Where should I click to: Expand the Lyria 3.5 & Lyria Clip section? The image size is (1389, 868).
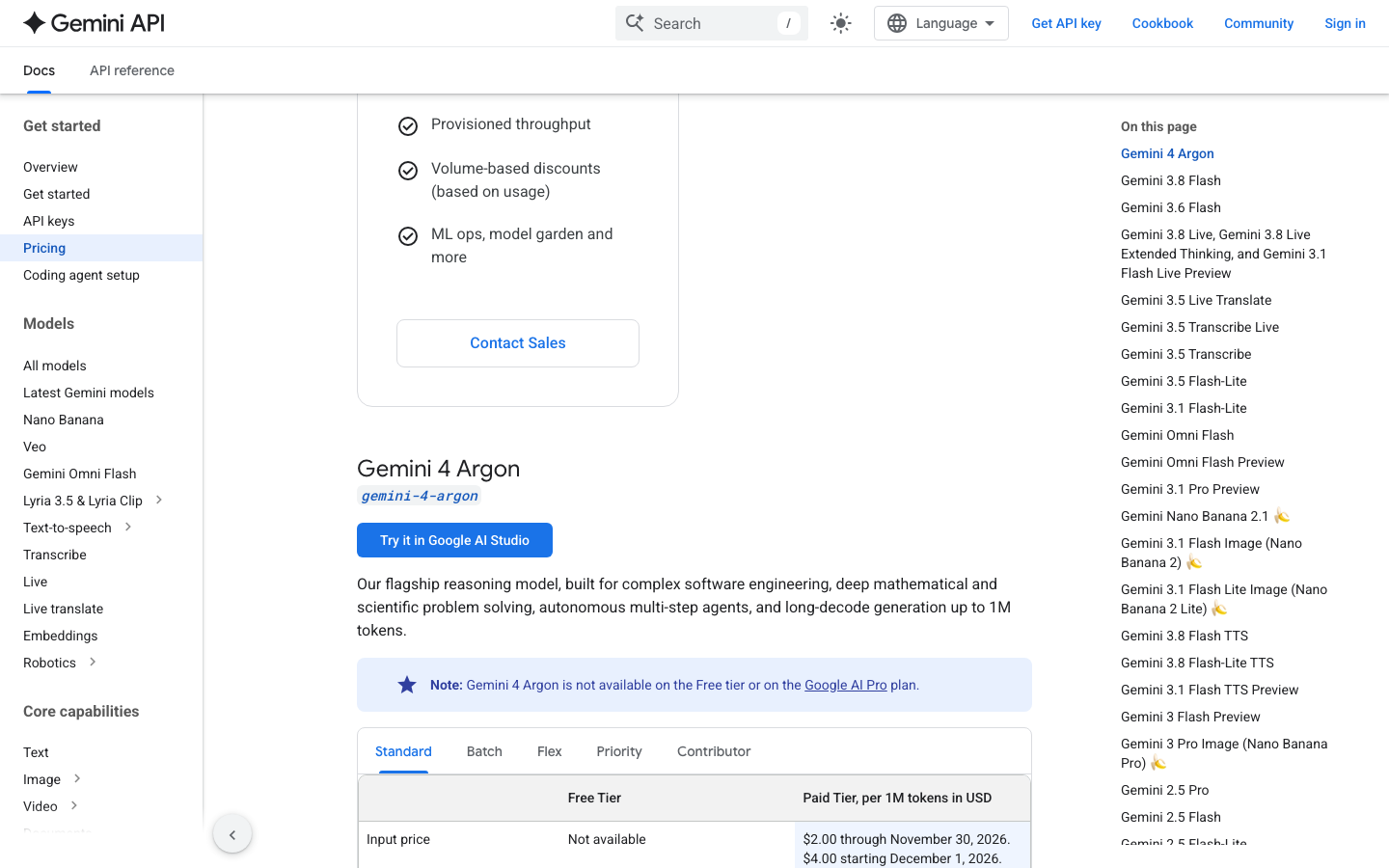pos(159,500)
